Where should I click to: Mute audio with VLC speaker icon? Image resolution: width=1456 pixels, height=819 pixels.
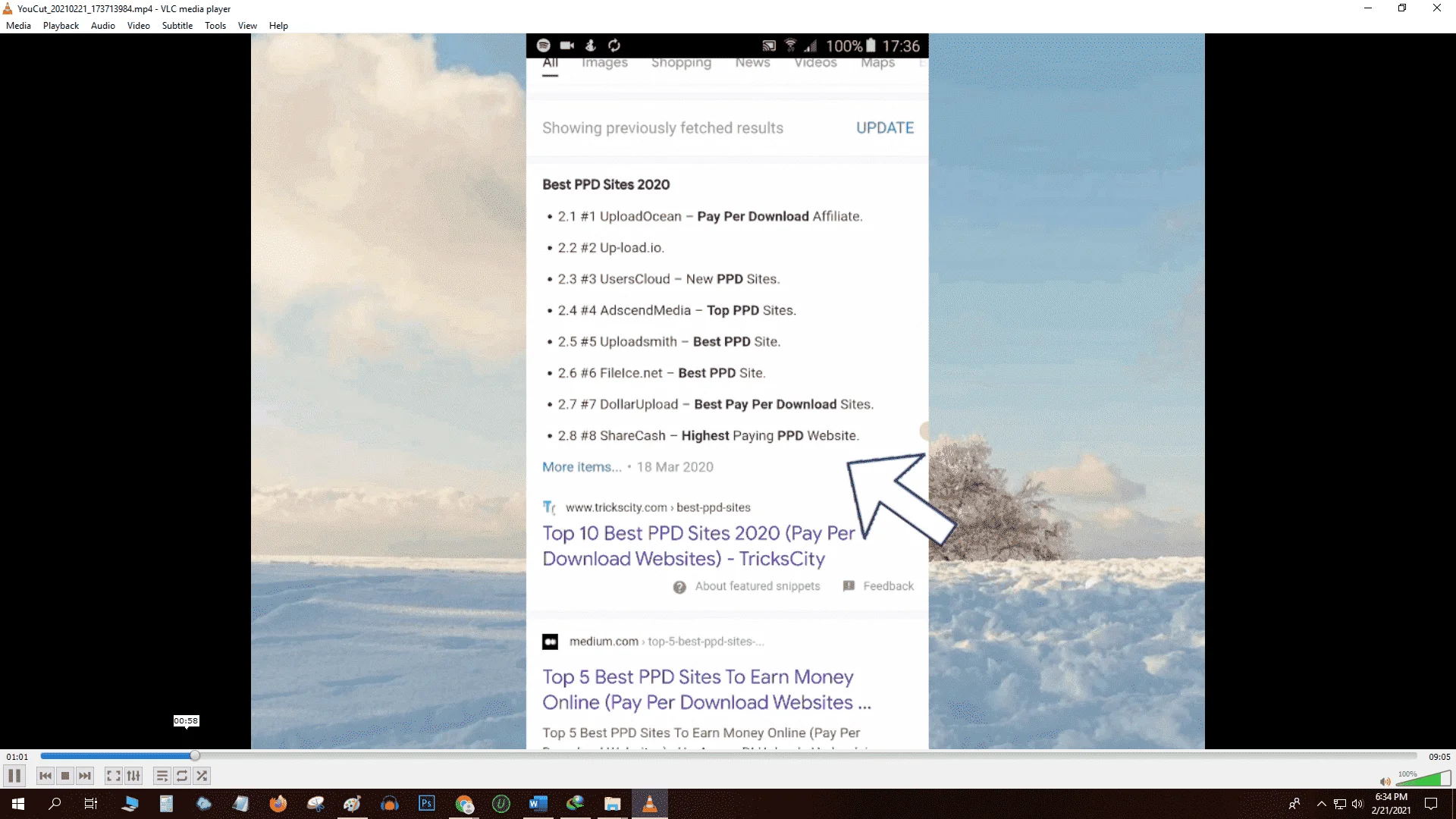coord(1385,781)
